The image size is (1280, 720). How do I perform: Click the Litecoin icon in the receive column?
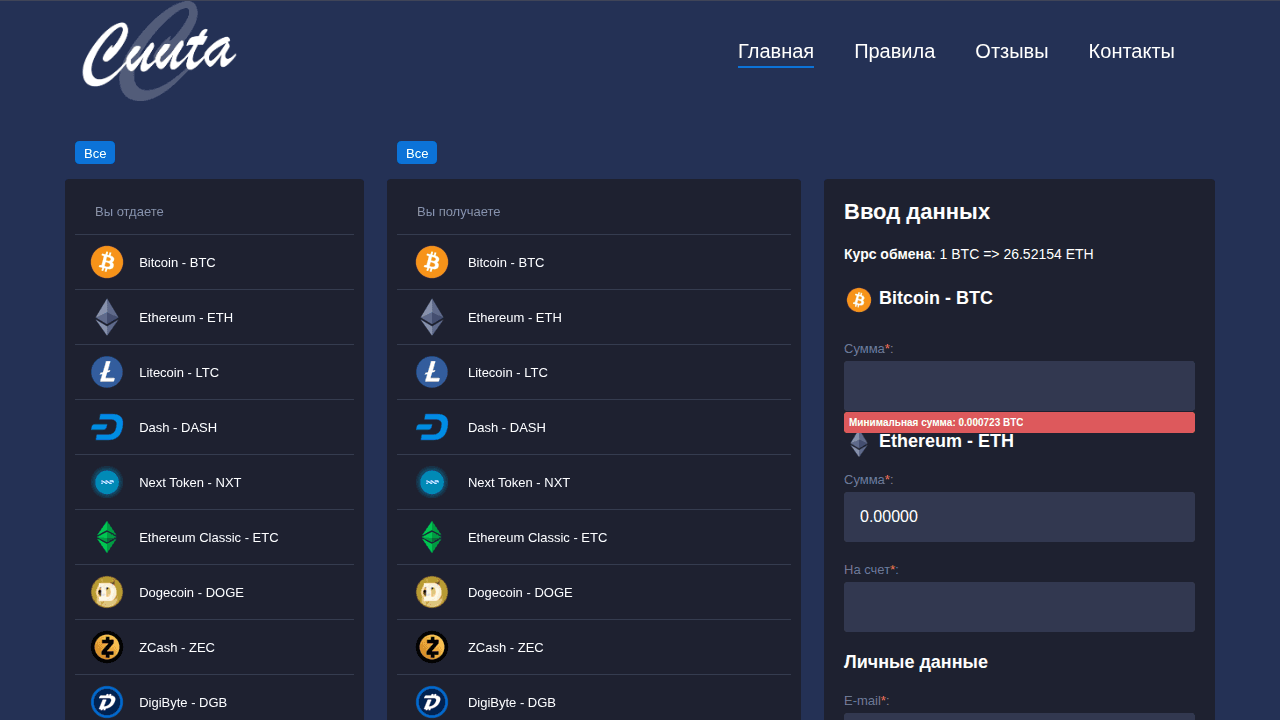pos(432,372)
